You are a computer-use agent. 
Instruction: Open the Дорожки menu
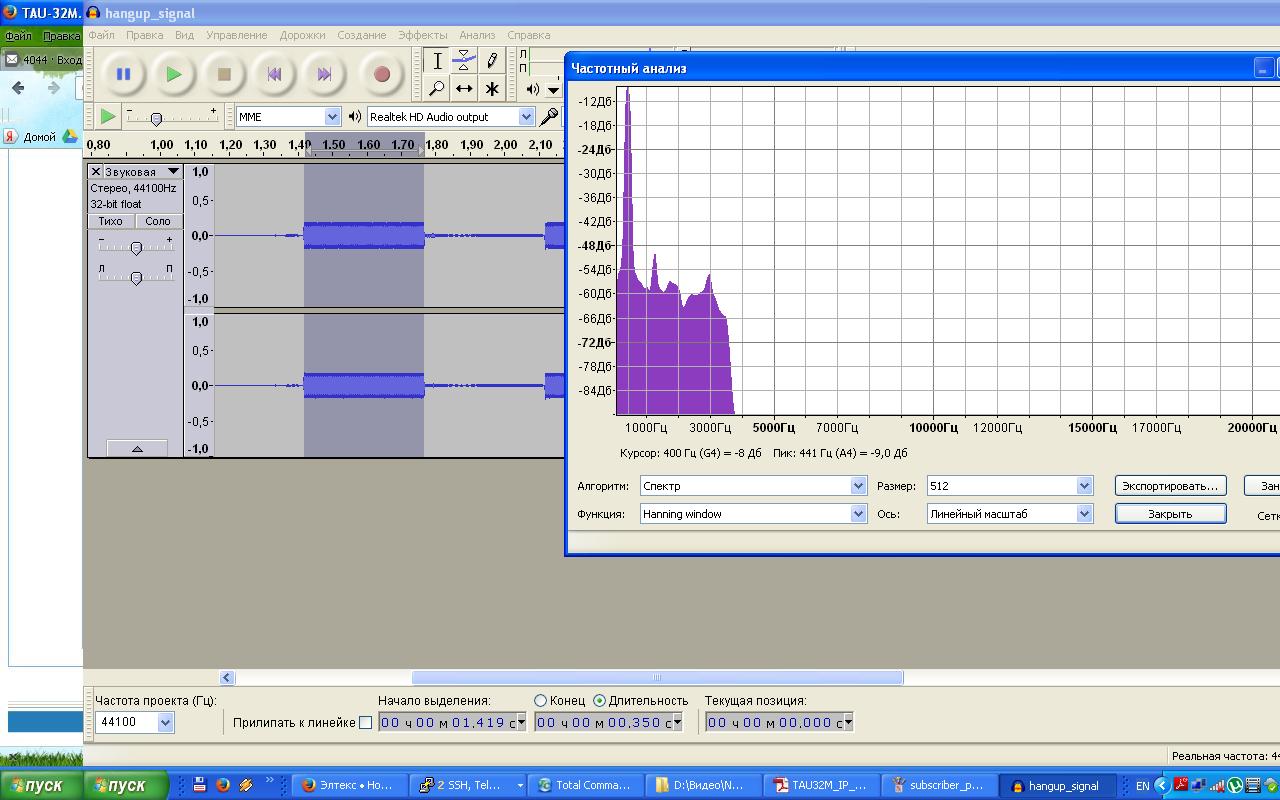point(302,35)
